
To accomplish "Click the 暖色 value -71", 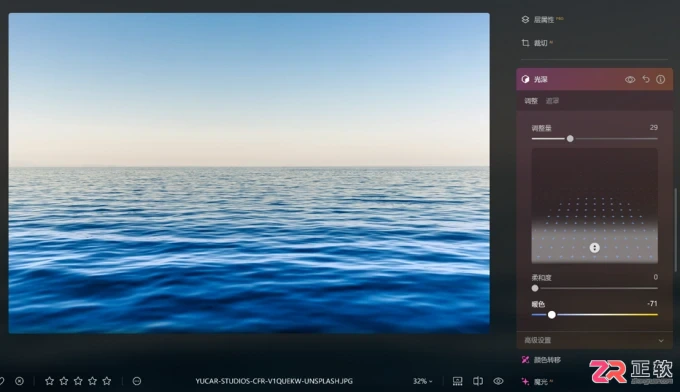I will (x=652, y=304).
